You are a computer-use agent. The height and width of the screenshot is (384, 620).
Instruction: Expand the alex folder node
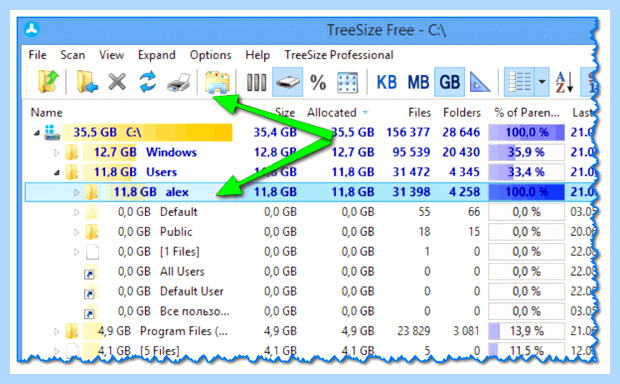pyautogui.click(x=76, y=193)
